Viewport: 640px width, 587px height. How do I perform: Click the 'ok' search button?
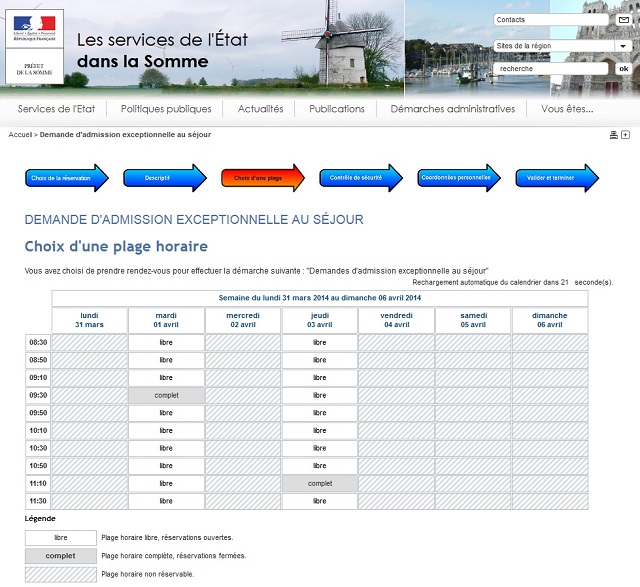623,69
